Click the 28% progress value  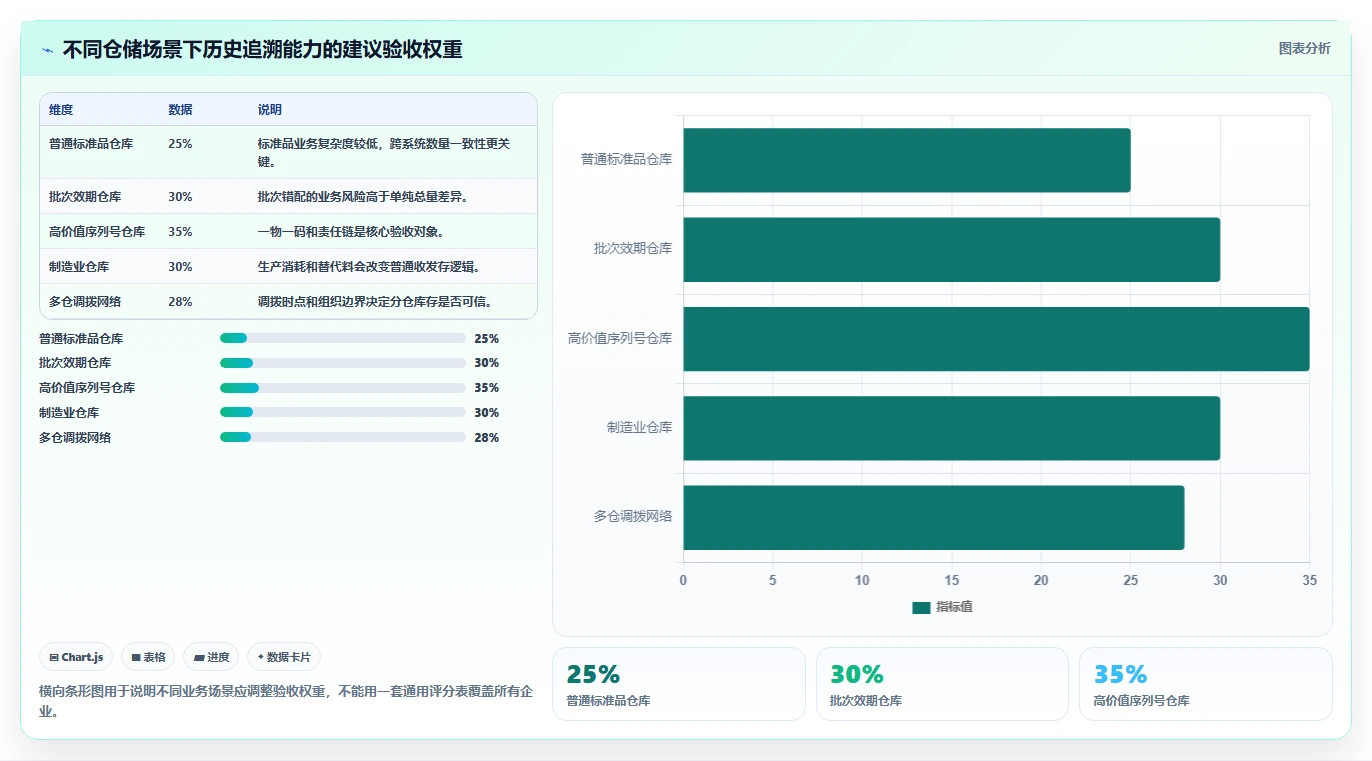tap(487, 438)
